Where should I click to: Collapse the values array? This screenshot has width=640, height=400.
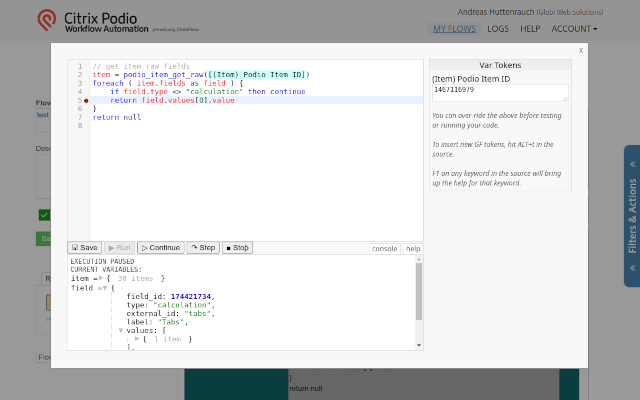coord(121,330)
